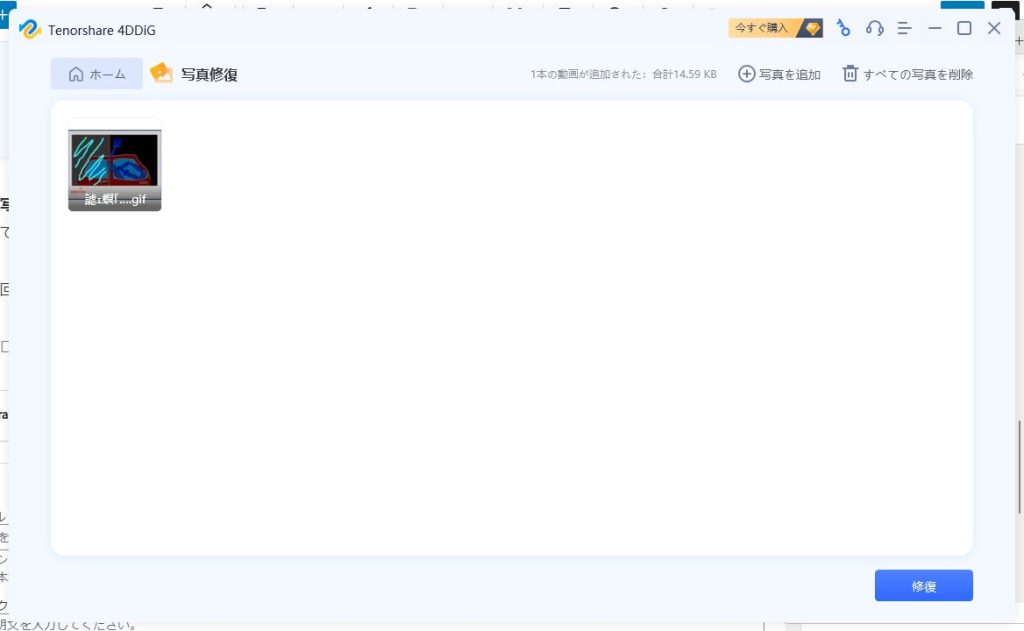Viewport: 1024px width, 631px height.
Task: Click the plus icon in the background top-left
Action: 4,14
